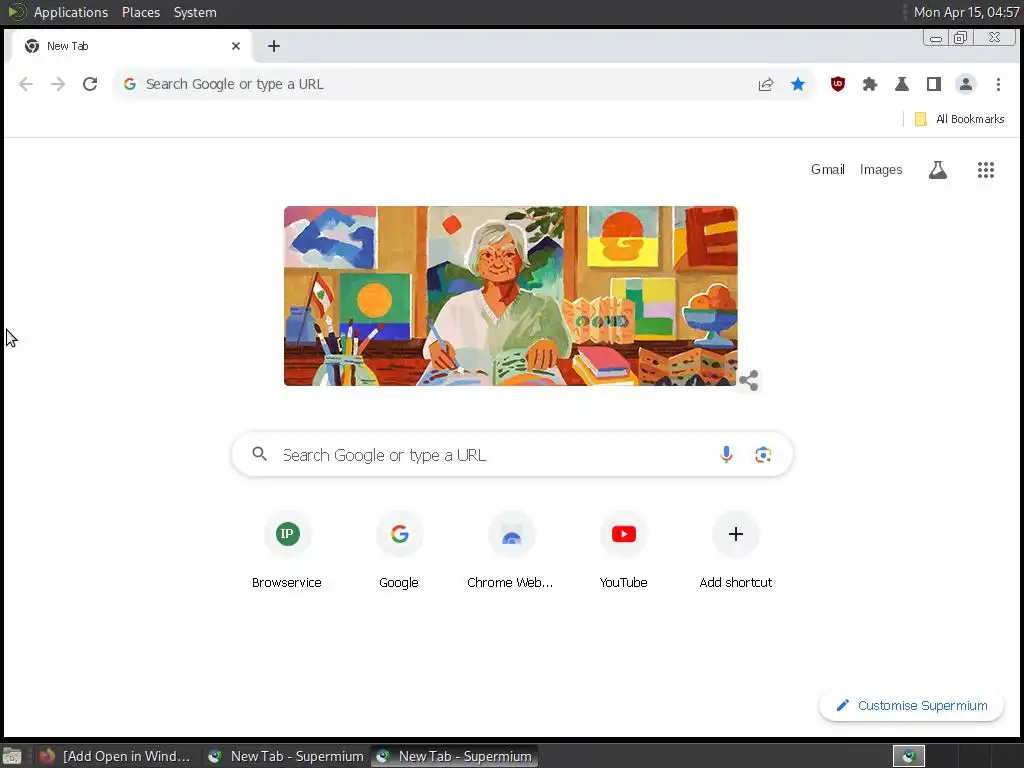Image resolution: width=1024 pixels, height=768 pixels.
Task: Start voice search with microphone
Action: coord(726,455)
